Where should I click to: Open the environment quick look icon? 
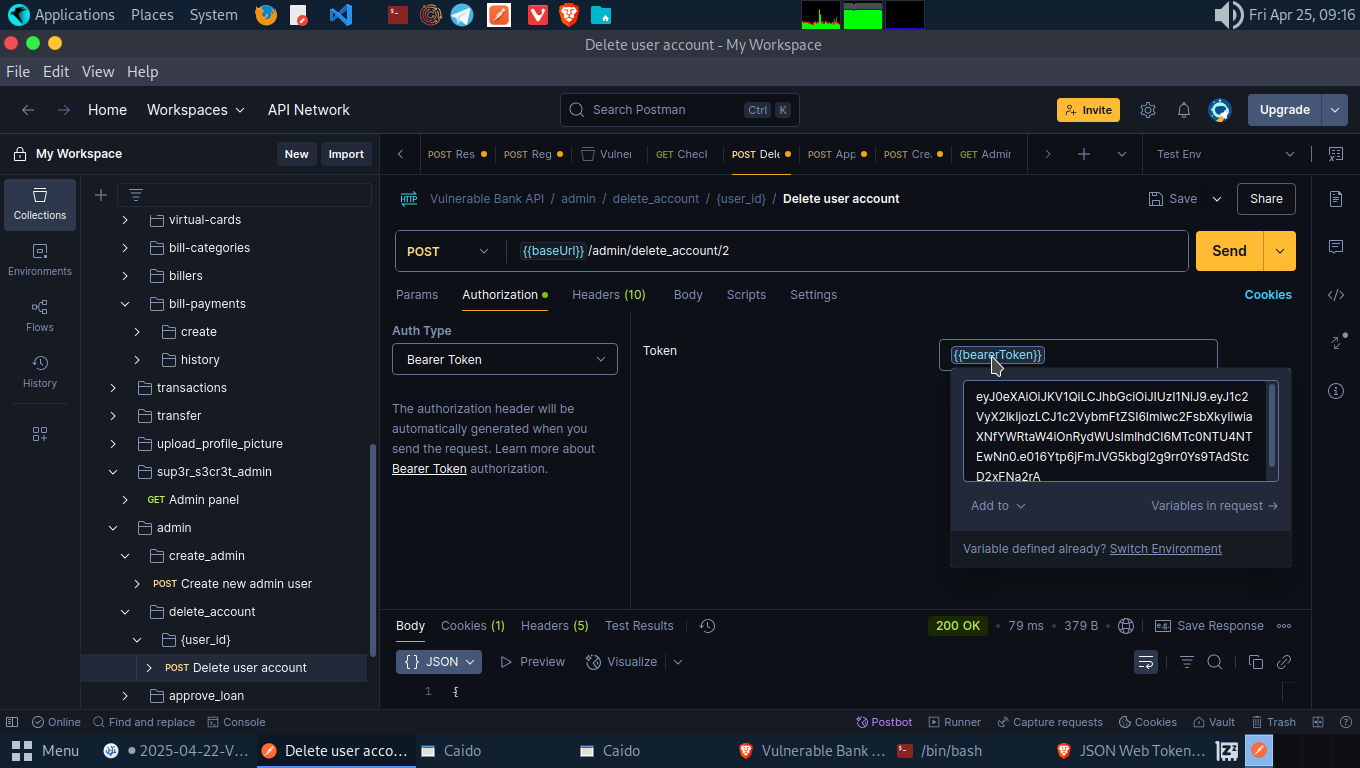pos(1336,154)
